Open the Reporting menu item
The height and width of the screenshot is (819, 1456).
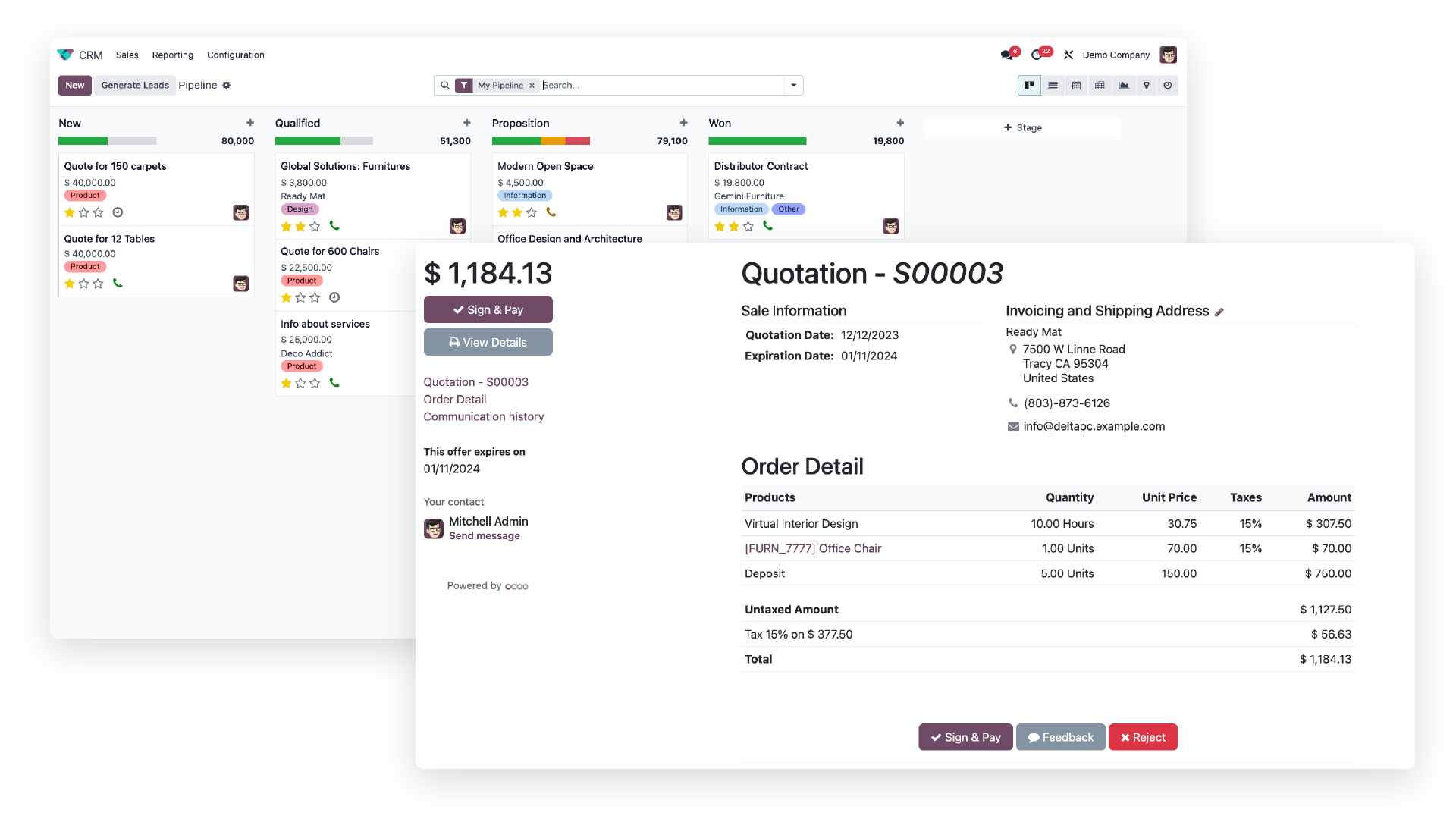171,55
